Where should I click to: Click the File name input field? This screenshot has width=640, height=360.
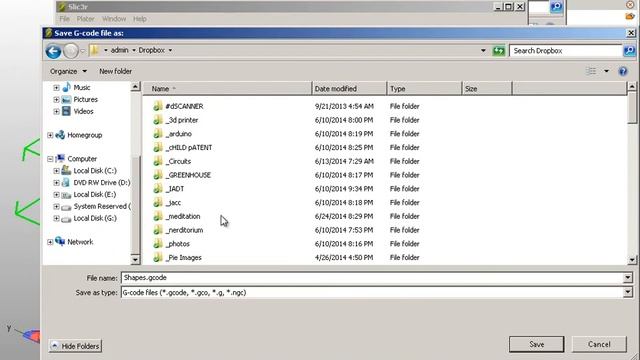pyautogui.click(x=372, y=278)
